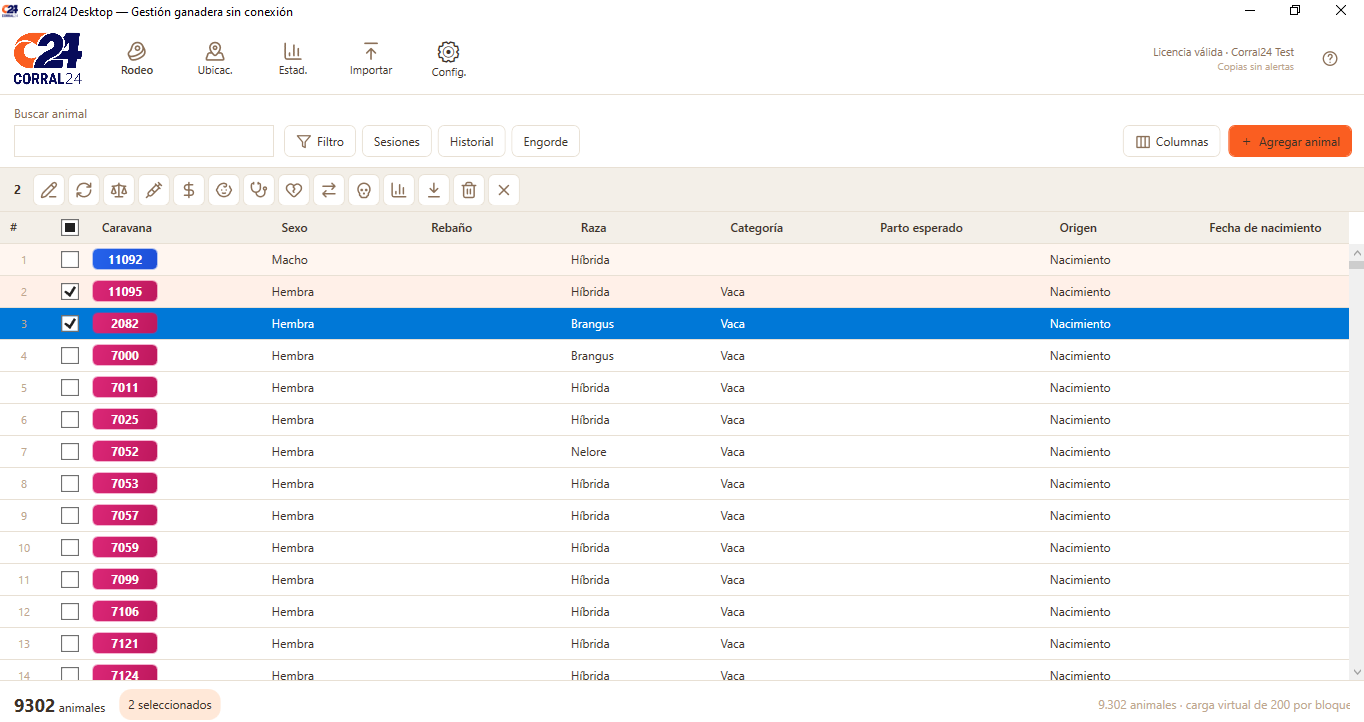Click the dollar sign sale icon

pyautogui.click(x=189, y=190)
